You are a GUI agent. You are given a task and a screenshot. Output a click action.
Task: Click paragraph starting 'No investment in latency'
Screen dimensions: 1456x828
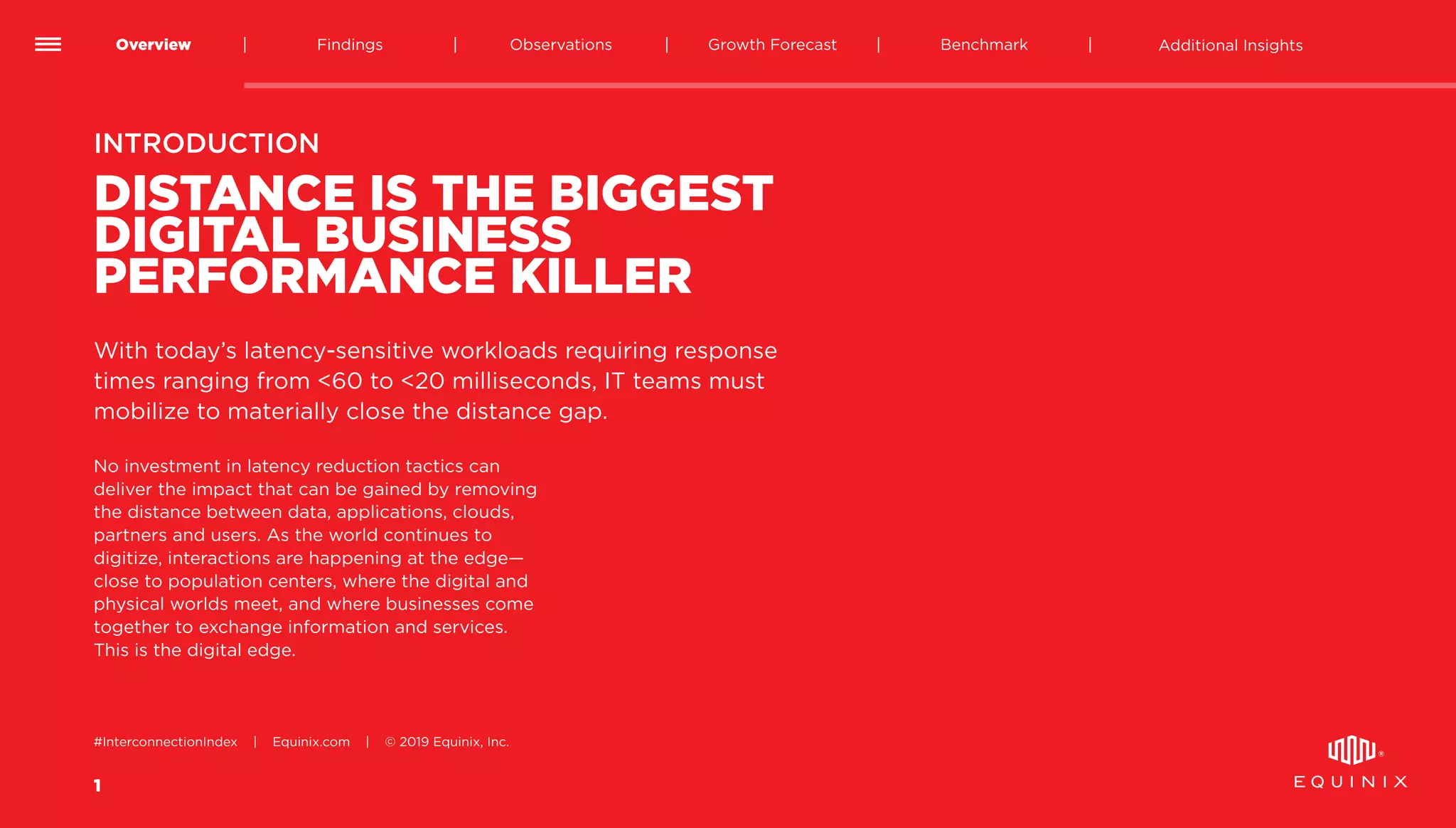(x=315, y=558)
